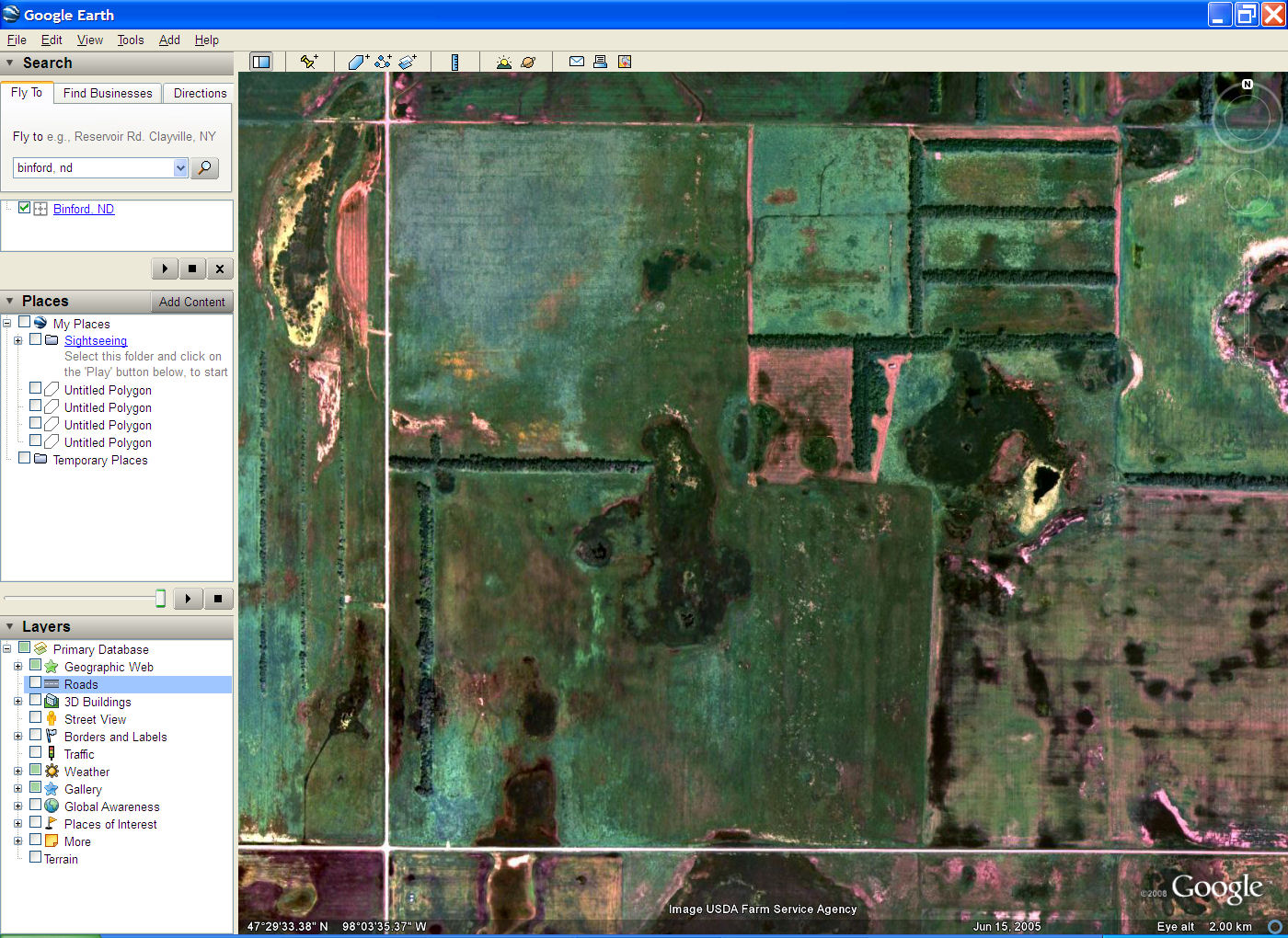Image resolution: width=1288 pixels, height=938 pixels.
Task: Play the search results tour
Action: tap(165, 269)
